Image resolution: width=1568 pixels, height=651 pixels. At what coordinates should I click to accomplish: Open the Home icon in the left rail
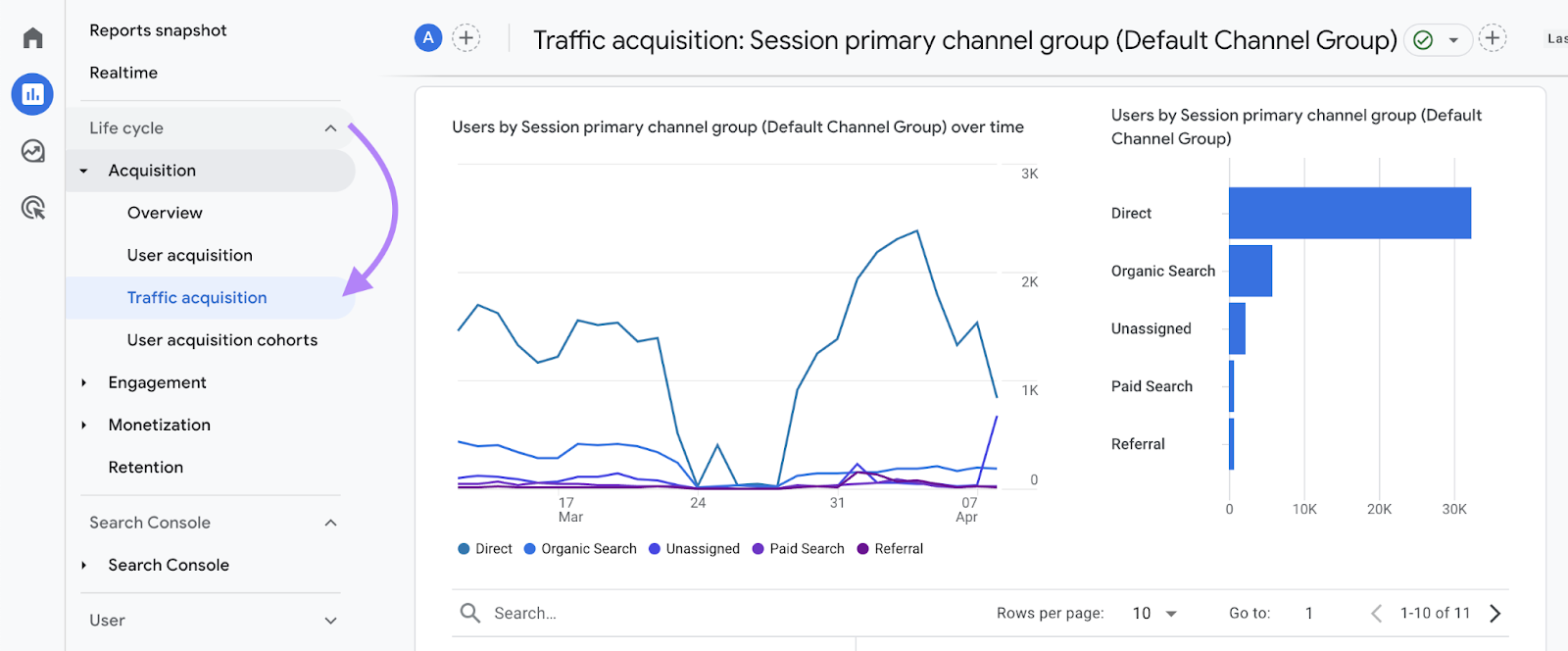point(32,36)
